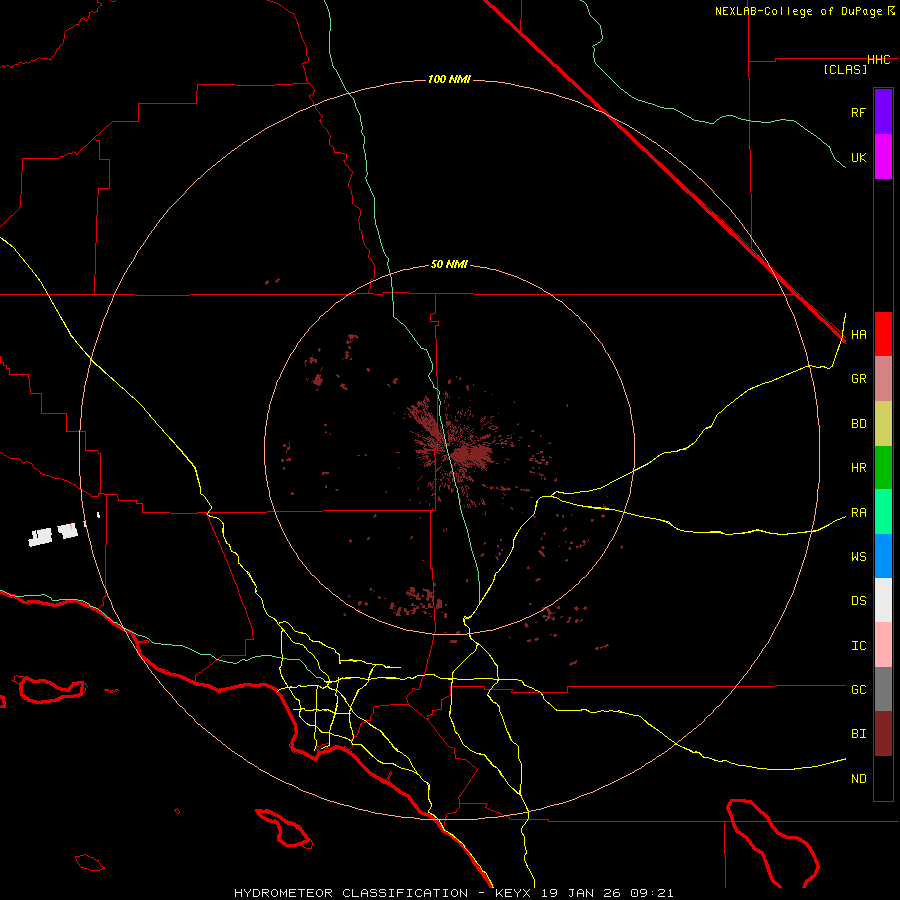Click the purple RF color swatch

[x=883, y=111]
